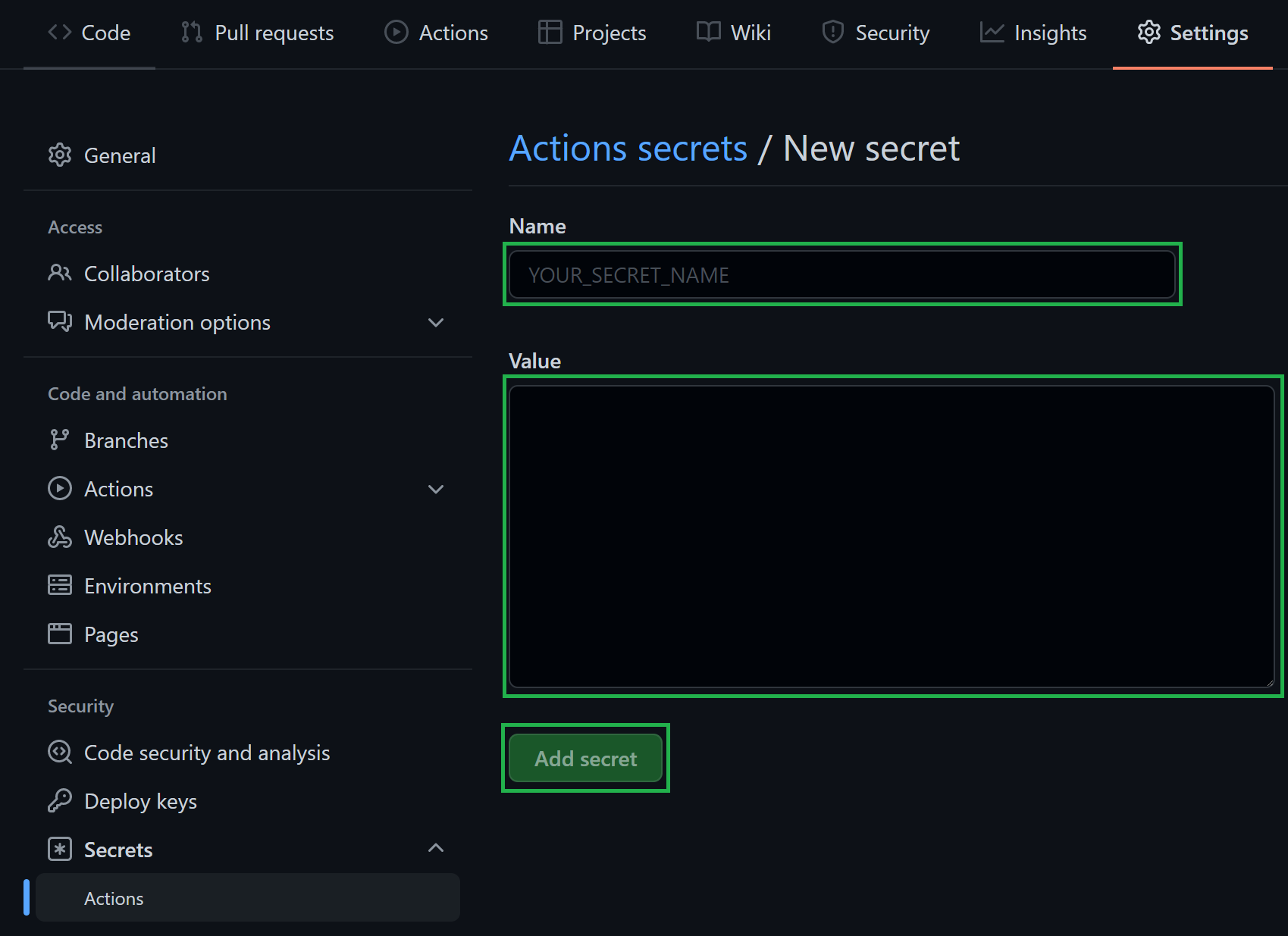Viewport: 1288px width, 936px height.
Task: Select the Deploy keys icon
Action: (60, 801)
